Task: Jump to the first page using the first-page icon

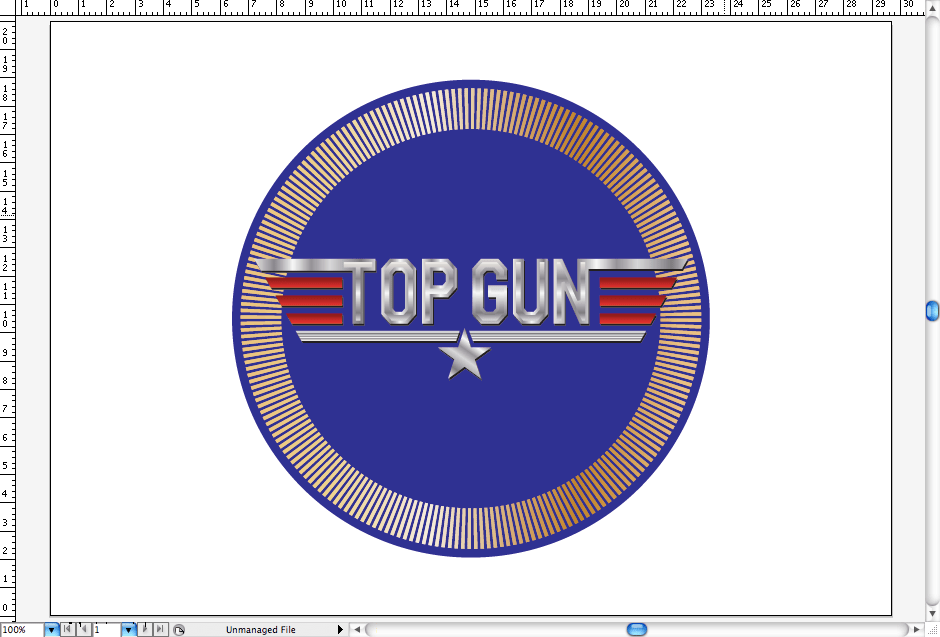Action: pyautogui.click(x=66, y=629)
